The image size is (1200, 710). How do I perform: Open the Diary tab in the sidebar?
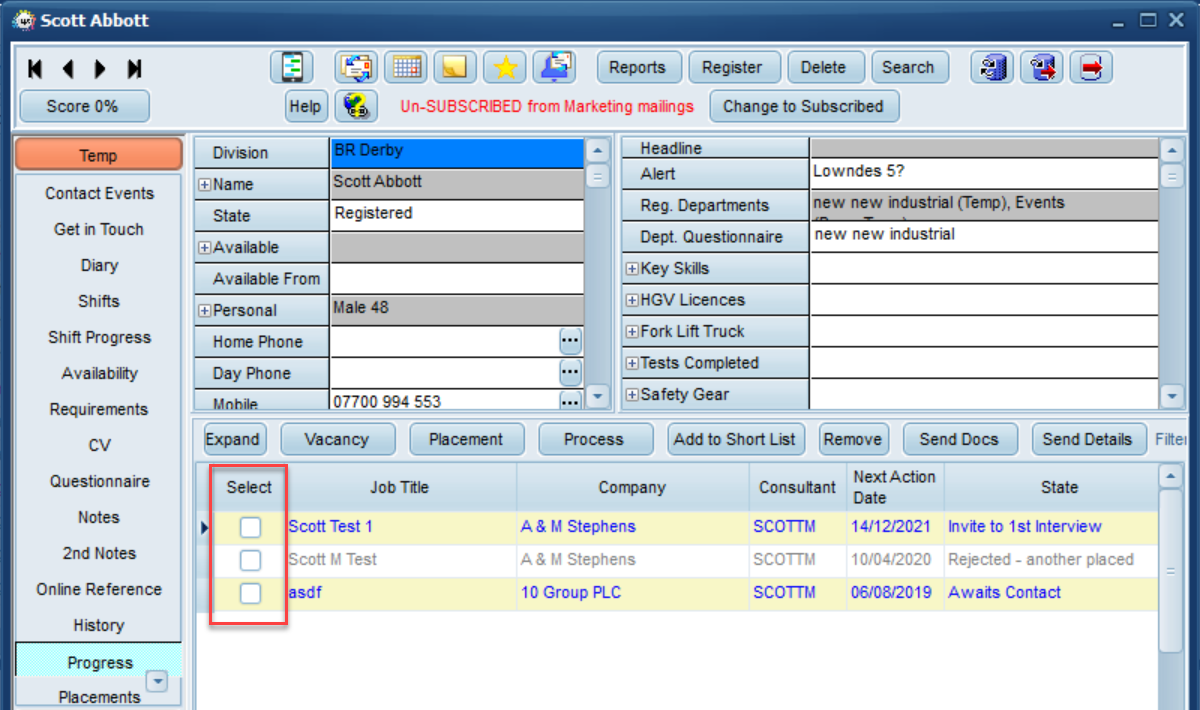click(99, 265)
